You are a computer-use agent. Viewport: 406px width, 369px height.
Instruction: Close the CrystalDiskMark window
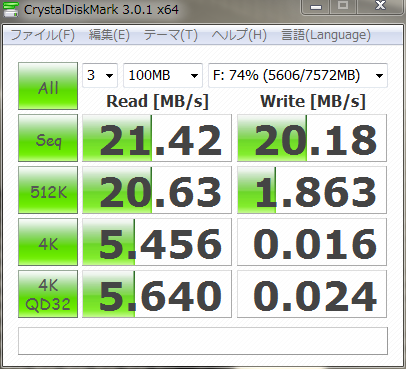click(380, 7)
